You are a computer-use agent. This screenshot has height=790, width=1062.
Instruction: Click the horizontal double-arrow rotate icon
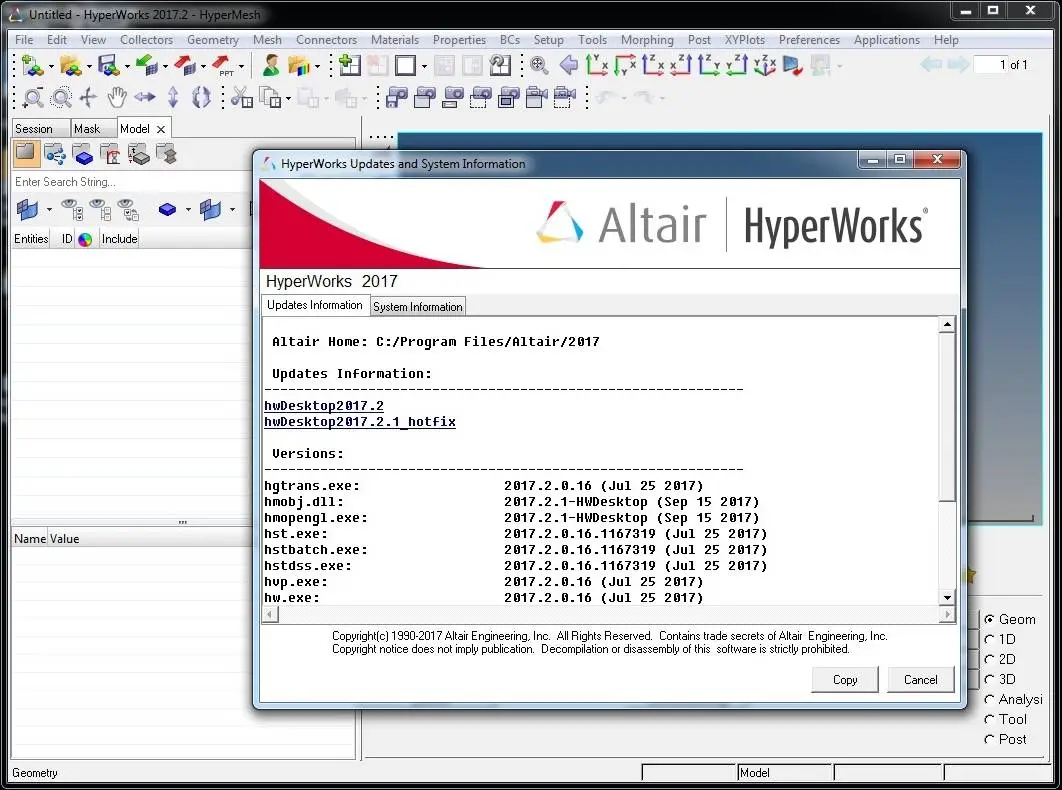(x=144, y=98)
